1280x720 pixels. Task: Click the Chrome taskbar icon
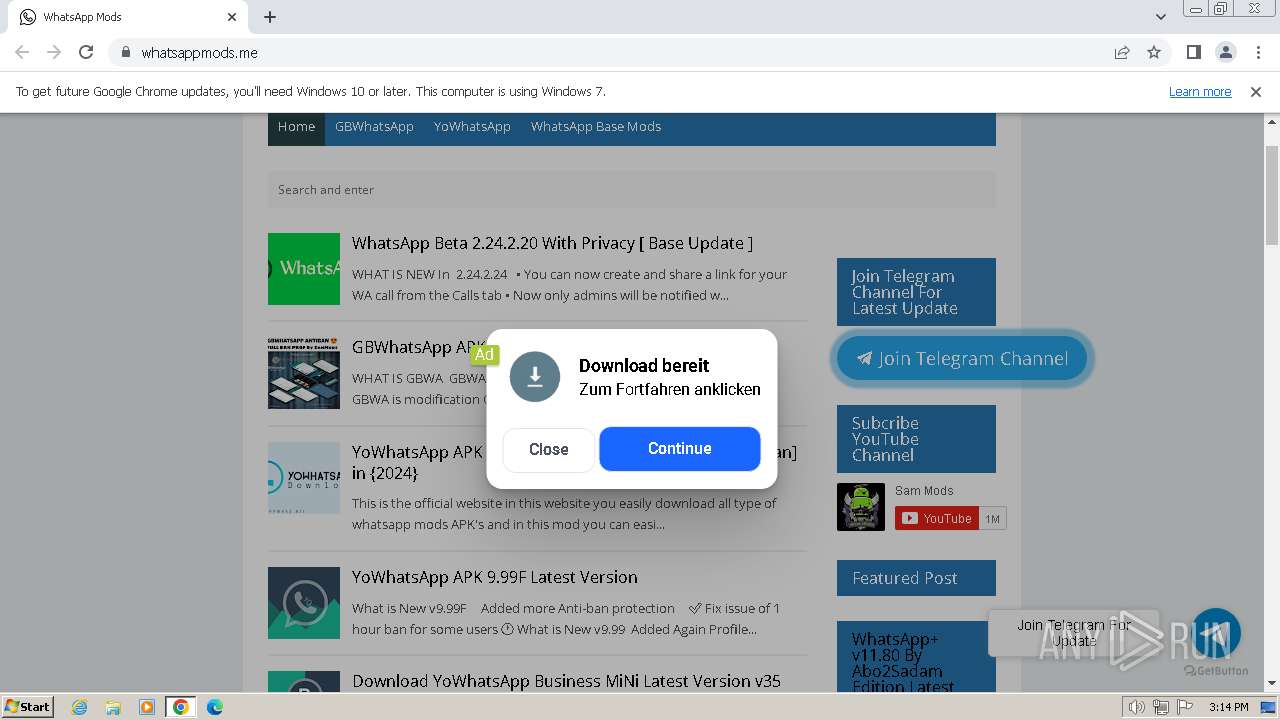coord(181,707)
